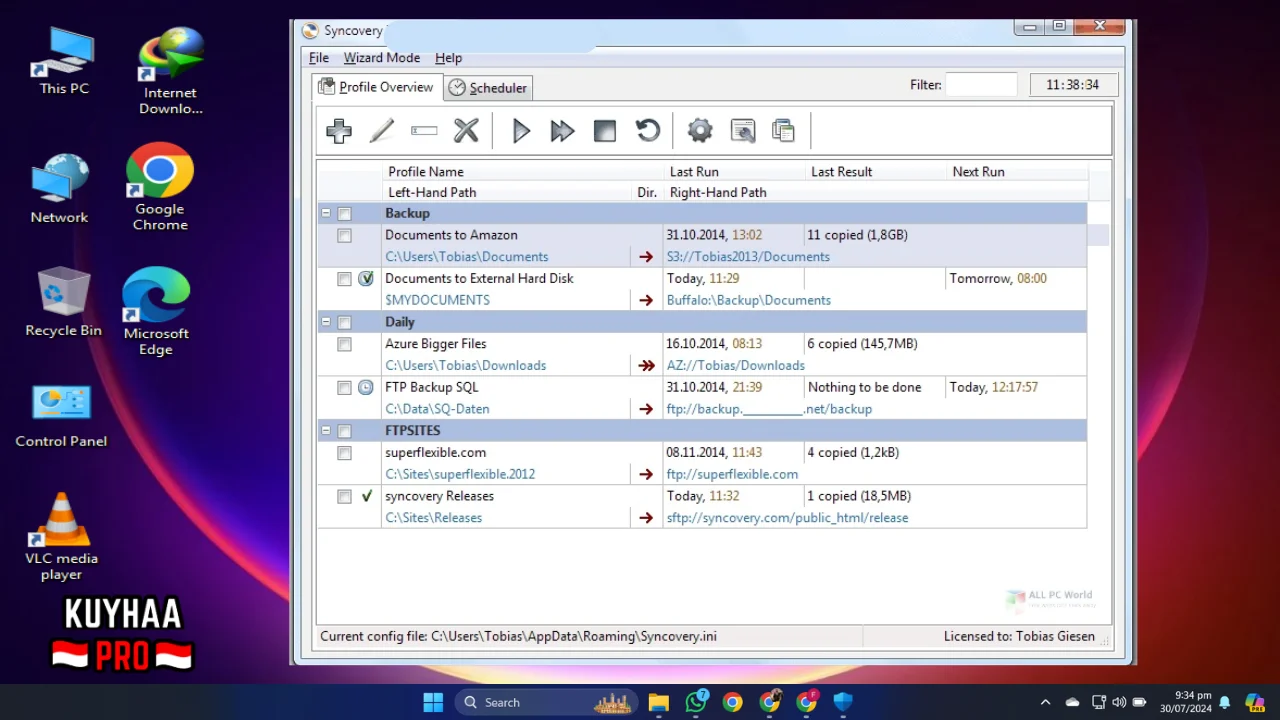Viewport: 1280px width, 720px height.
Task: Click clock icon beside FTP Backup SQL
Action: [366, 387]
